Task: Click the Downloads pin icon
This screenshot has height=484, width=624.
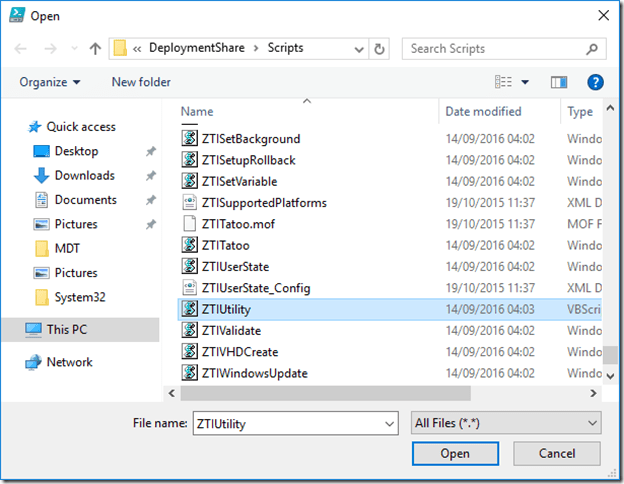Action: click(150, 176)
